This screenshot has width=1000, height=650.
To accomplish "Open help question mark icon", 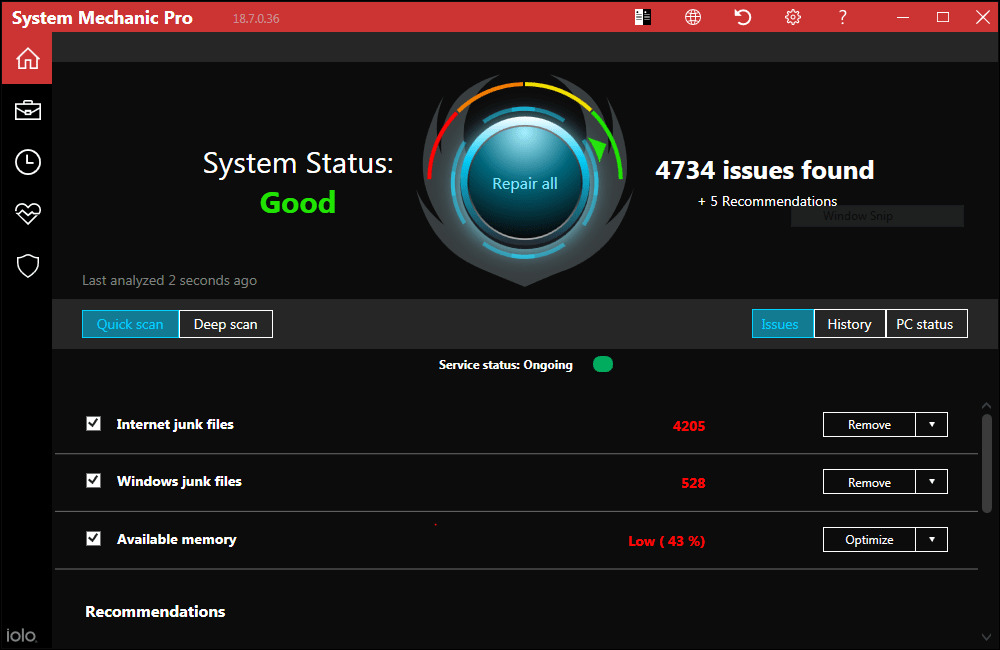I will pyautogui.click(x=842, y=17).
